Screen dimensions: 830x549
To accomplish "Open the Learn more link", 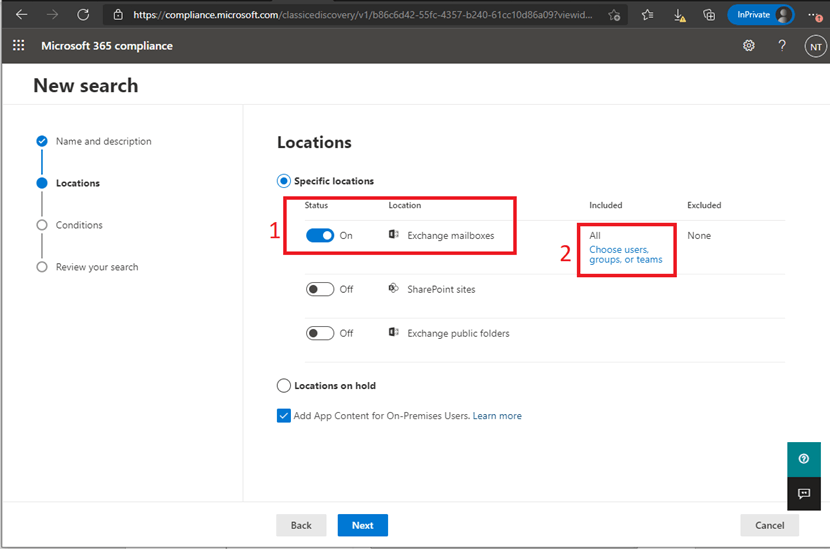I will coord(497,416).
